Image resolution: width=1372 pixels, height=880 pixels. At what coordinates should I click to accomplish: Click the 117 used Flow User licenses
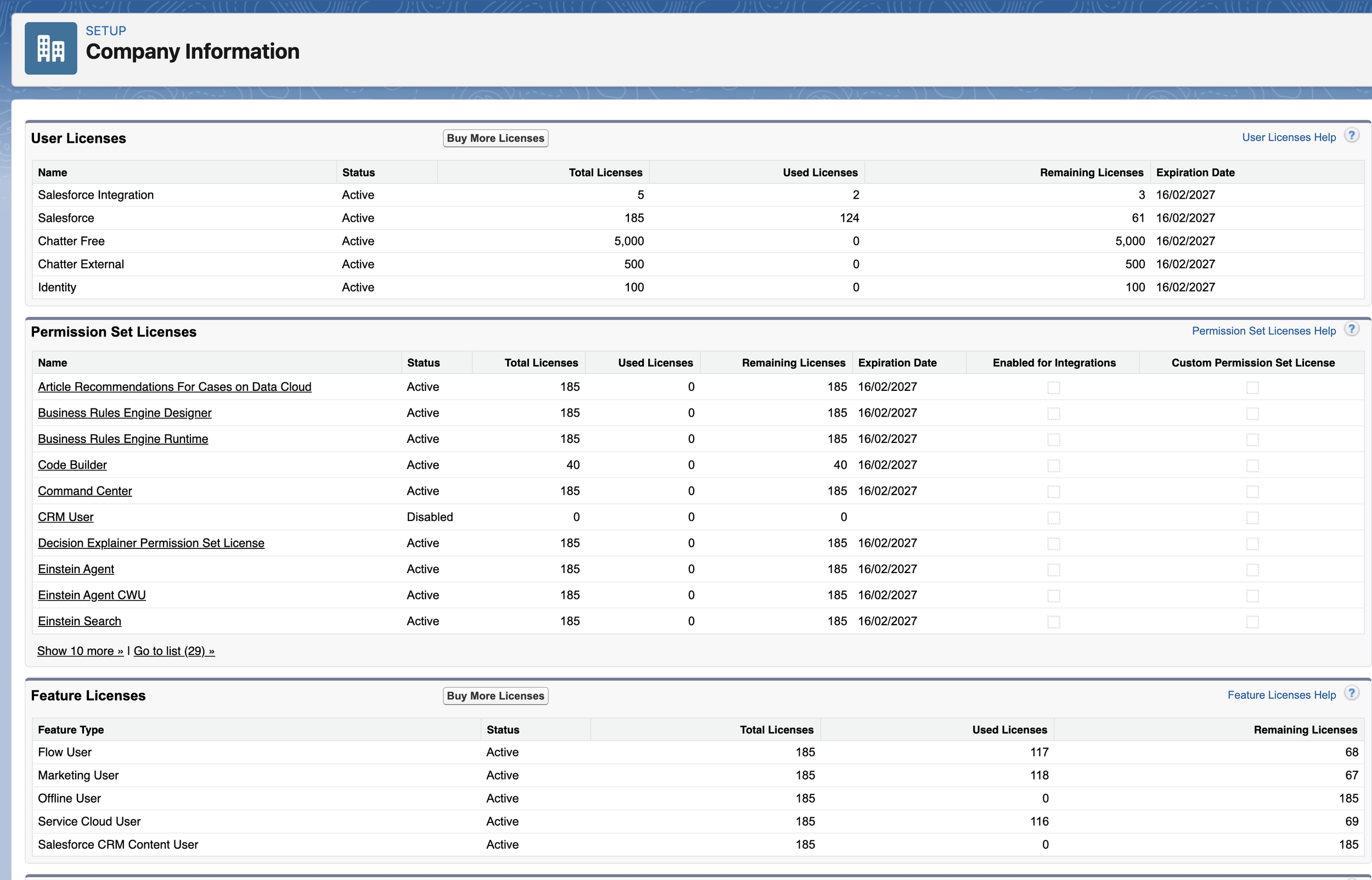[1039, 752]
